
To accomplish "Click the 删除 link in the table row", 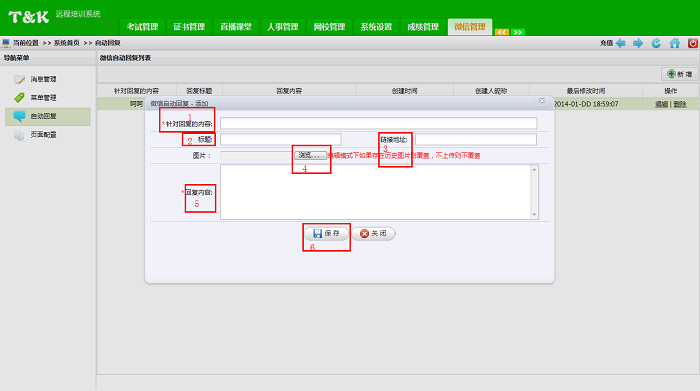I will pos(679,104).
